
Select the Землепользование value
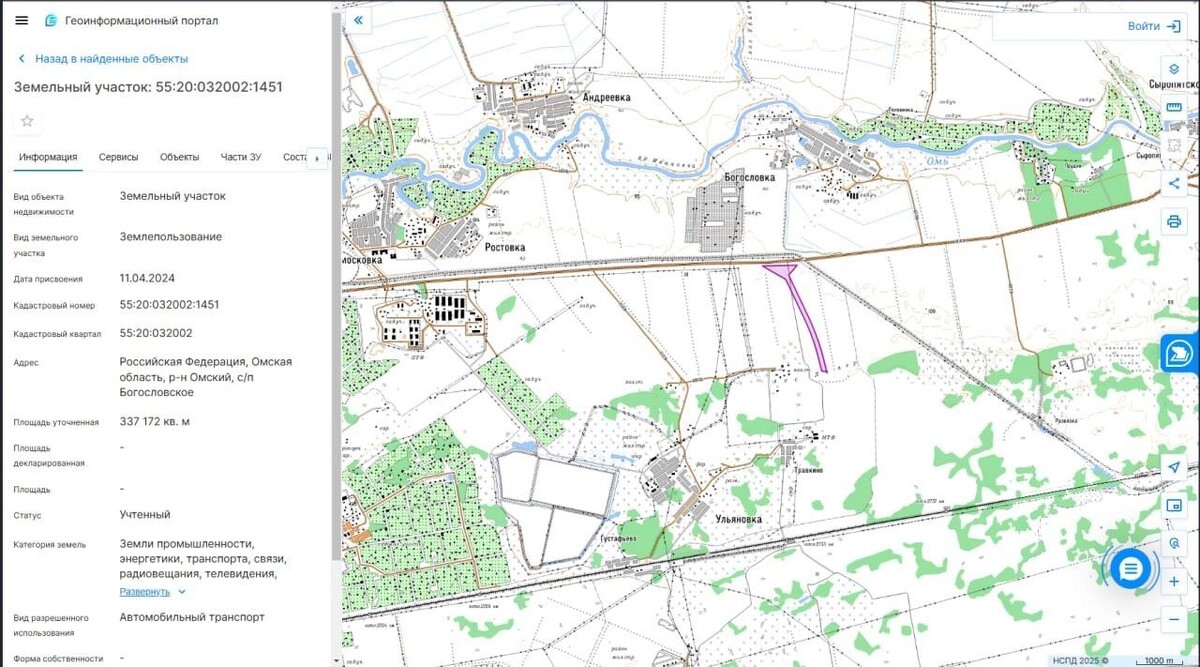[171, 237]
